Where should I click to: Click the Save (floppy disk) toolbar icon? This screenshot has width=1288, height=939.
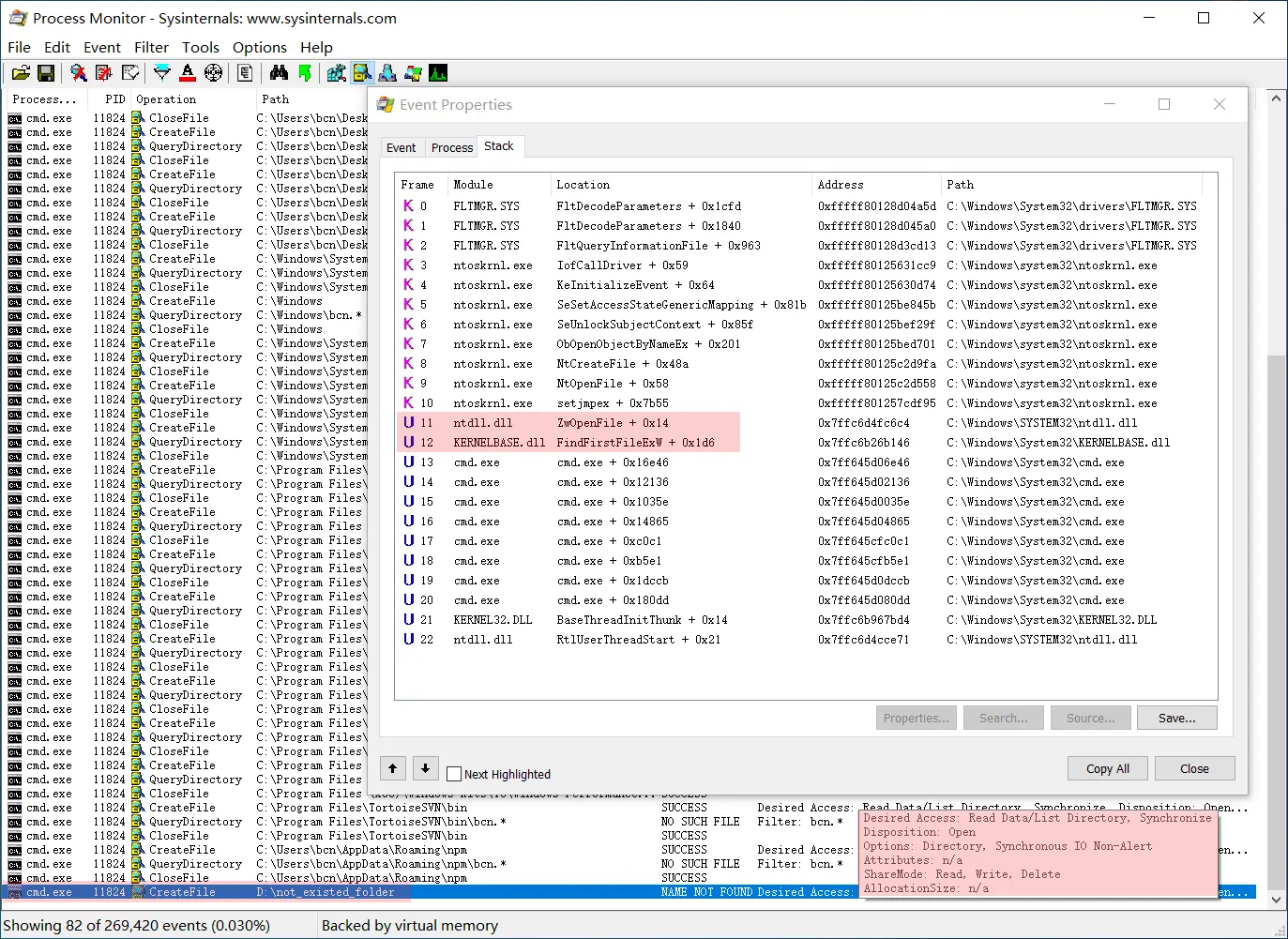45,73
